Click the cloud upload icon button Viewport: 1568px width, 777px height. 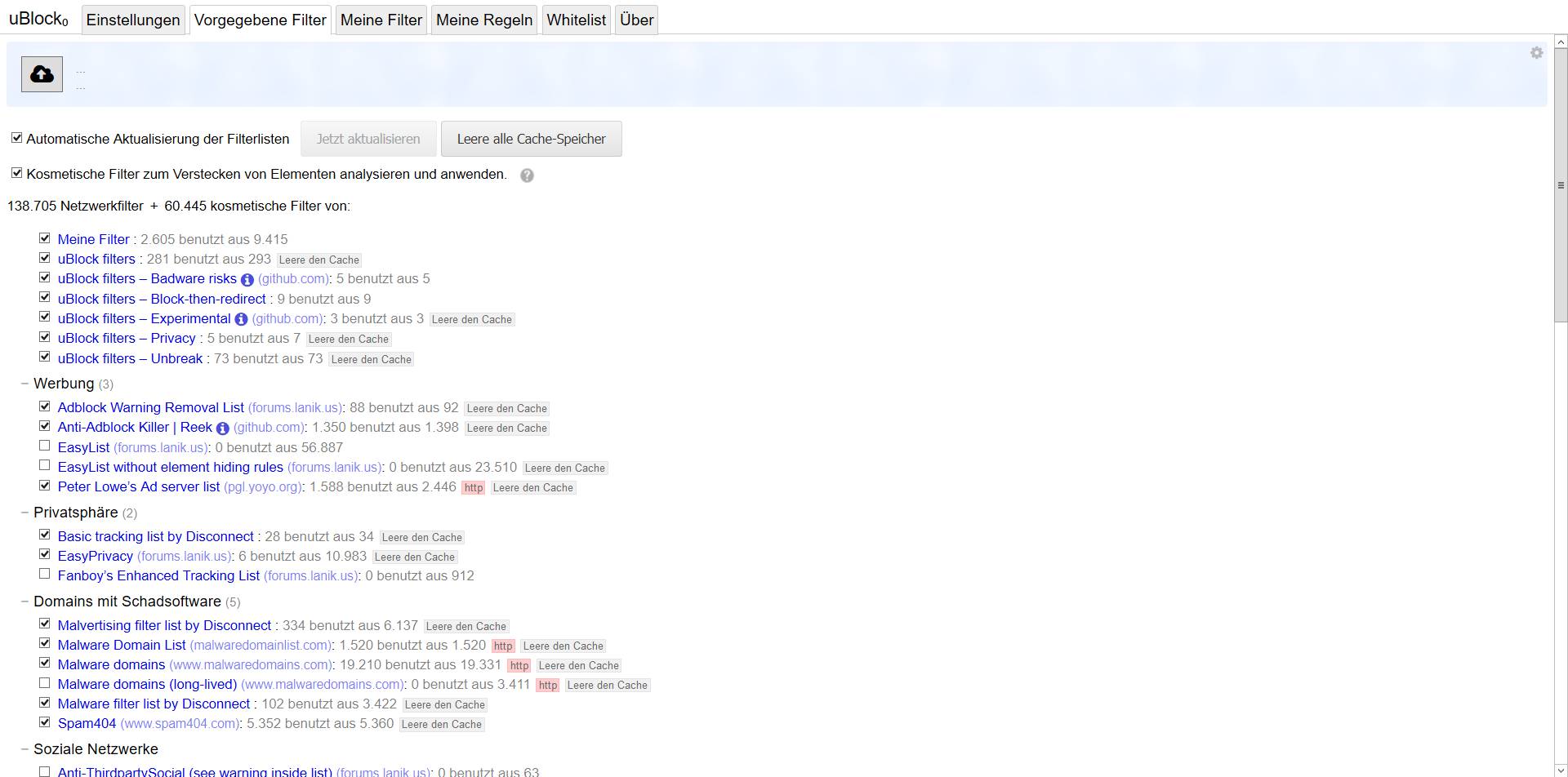point(42,74)
